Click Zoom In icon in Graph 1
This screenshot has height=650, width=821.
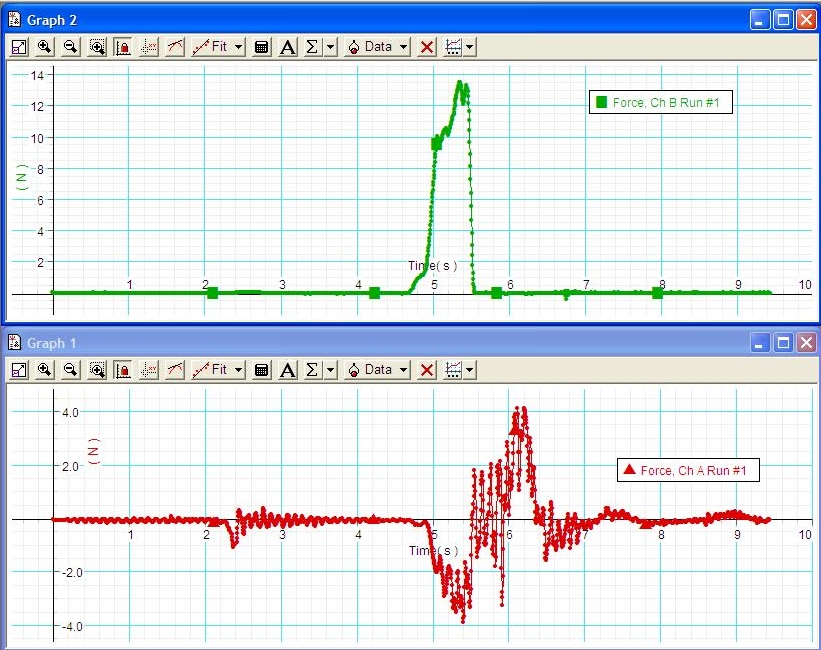click(45, 370)
